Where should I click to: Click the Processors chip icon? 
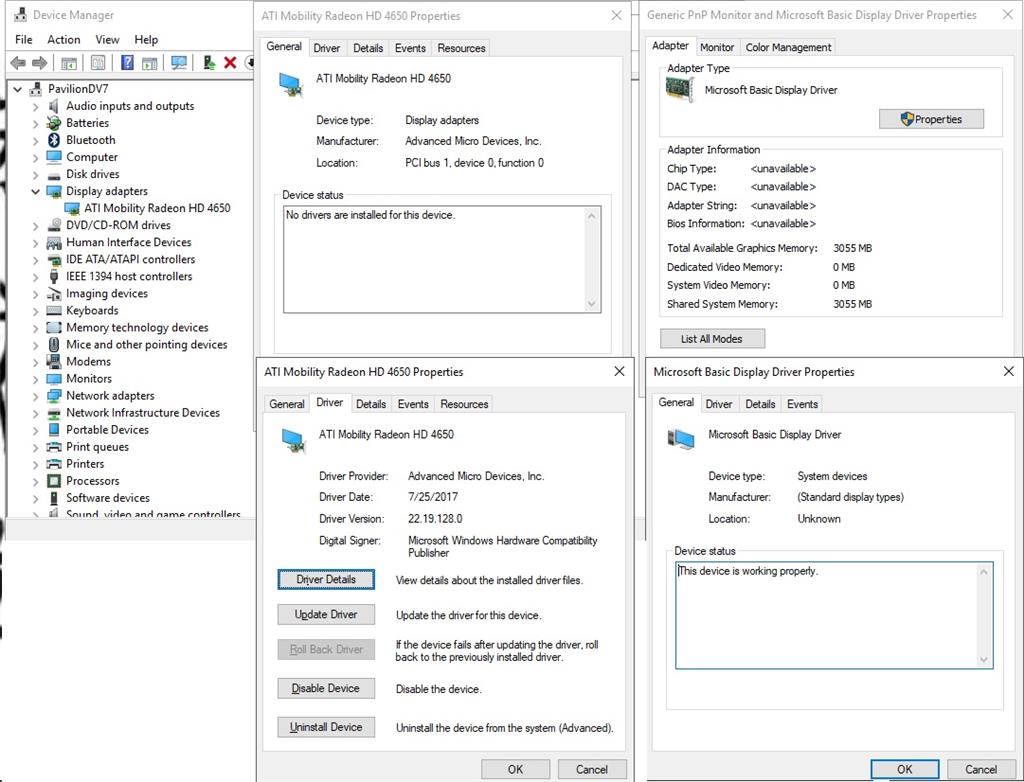54,481
